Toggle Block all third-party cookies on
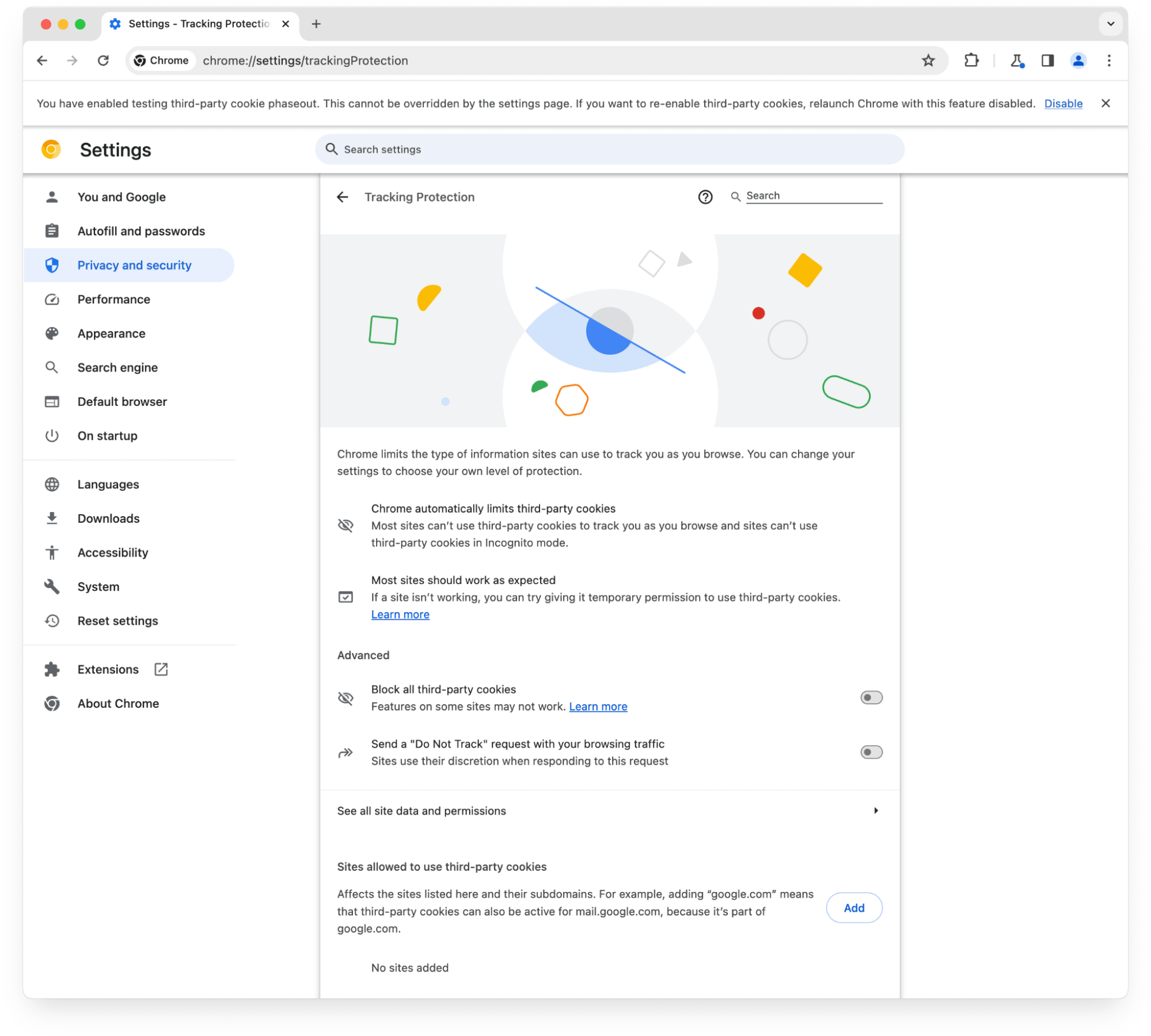 pyautogui.click(x=870, y=697)
